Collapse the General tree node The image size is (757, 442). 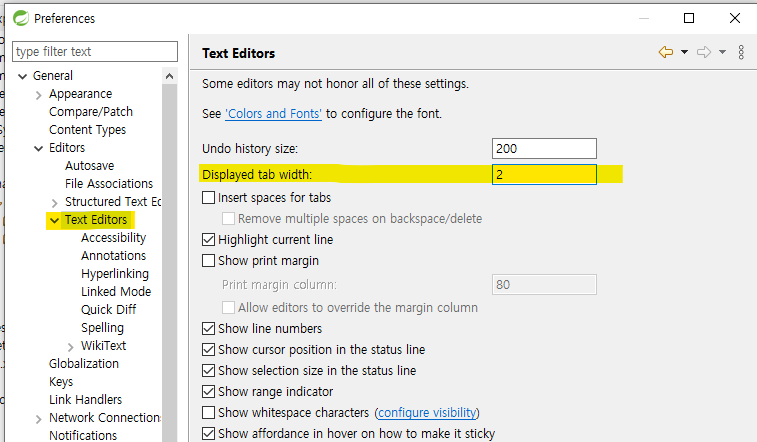pyautogui.click(x=22, y=76)
